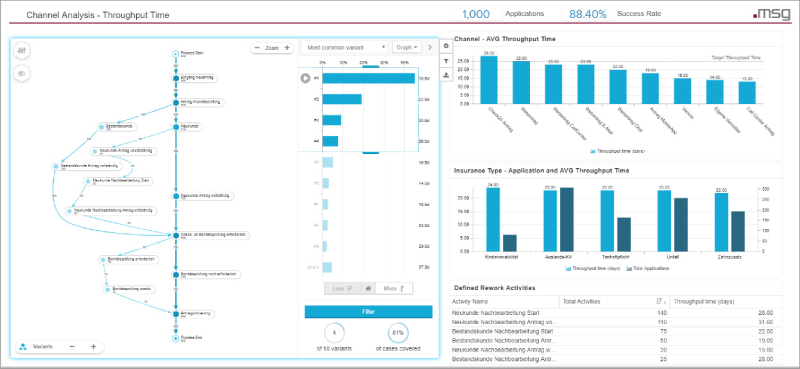Open the Most common variant dropdown
Image resolution: width=800 pixels, height=369 pixels.
tap(344, 47)
